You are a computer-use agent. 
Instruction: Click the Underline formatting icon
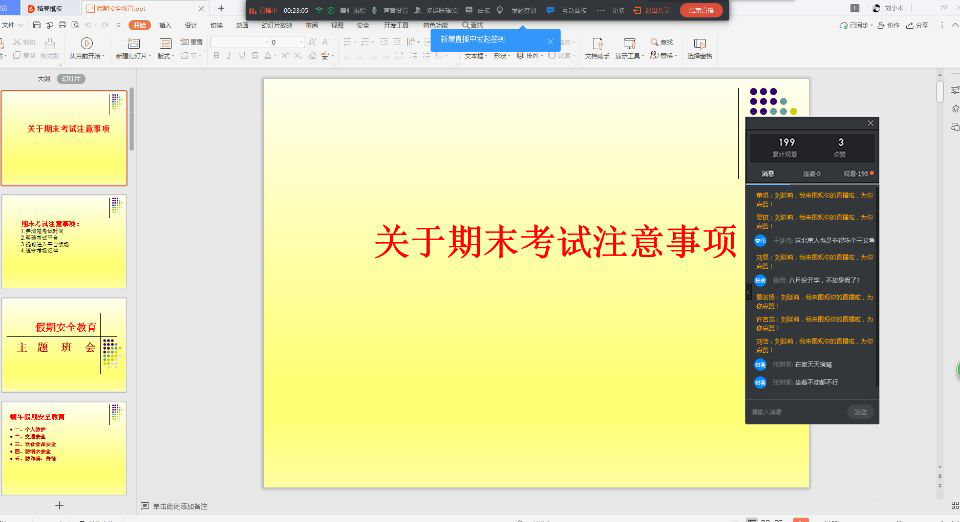tap(243, 56)
